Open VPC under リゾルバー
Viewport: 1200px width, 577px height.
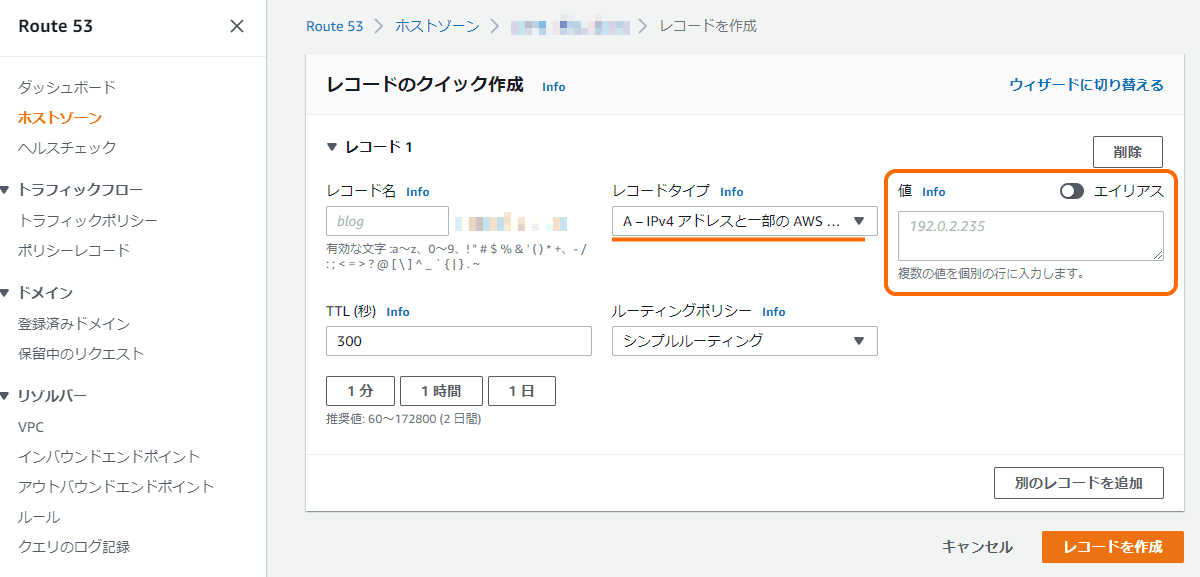point(31,427)
